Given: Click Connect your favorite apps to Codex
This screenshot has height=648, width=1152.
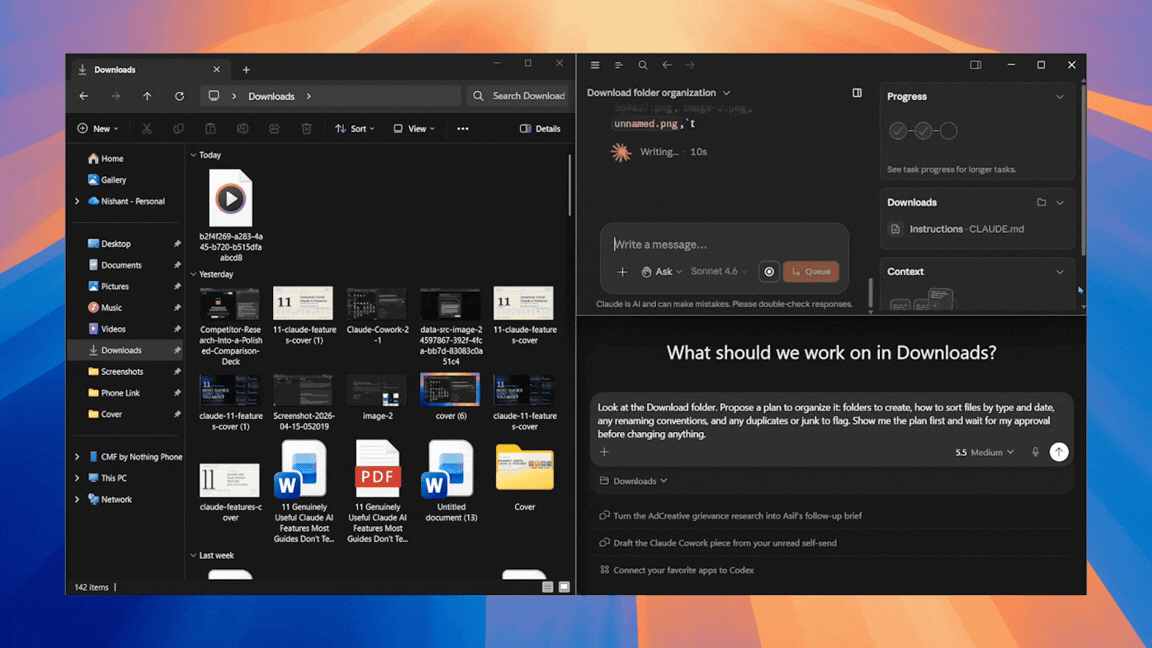Looking at the screenshot, I should click(683, 570).
